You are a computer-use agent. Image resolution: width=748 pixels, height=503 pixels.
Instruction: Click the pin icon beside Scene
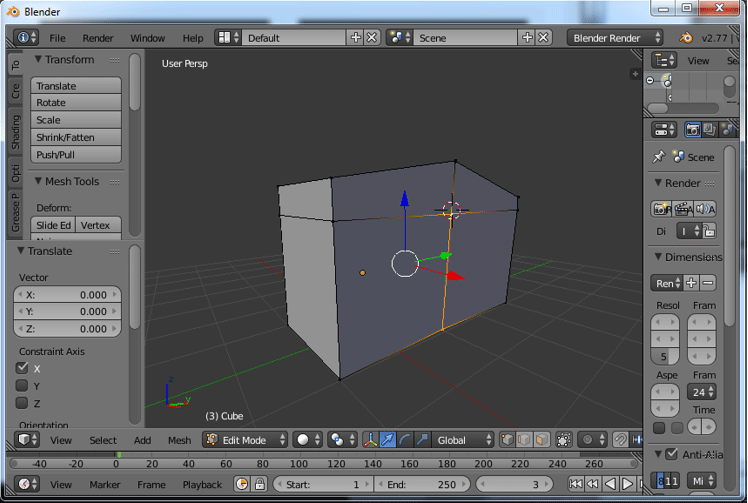tap(658, 157)
